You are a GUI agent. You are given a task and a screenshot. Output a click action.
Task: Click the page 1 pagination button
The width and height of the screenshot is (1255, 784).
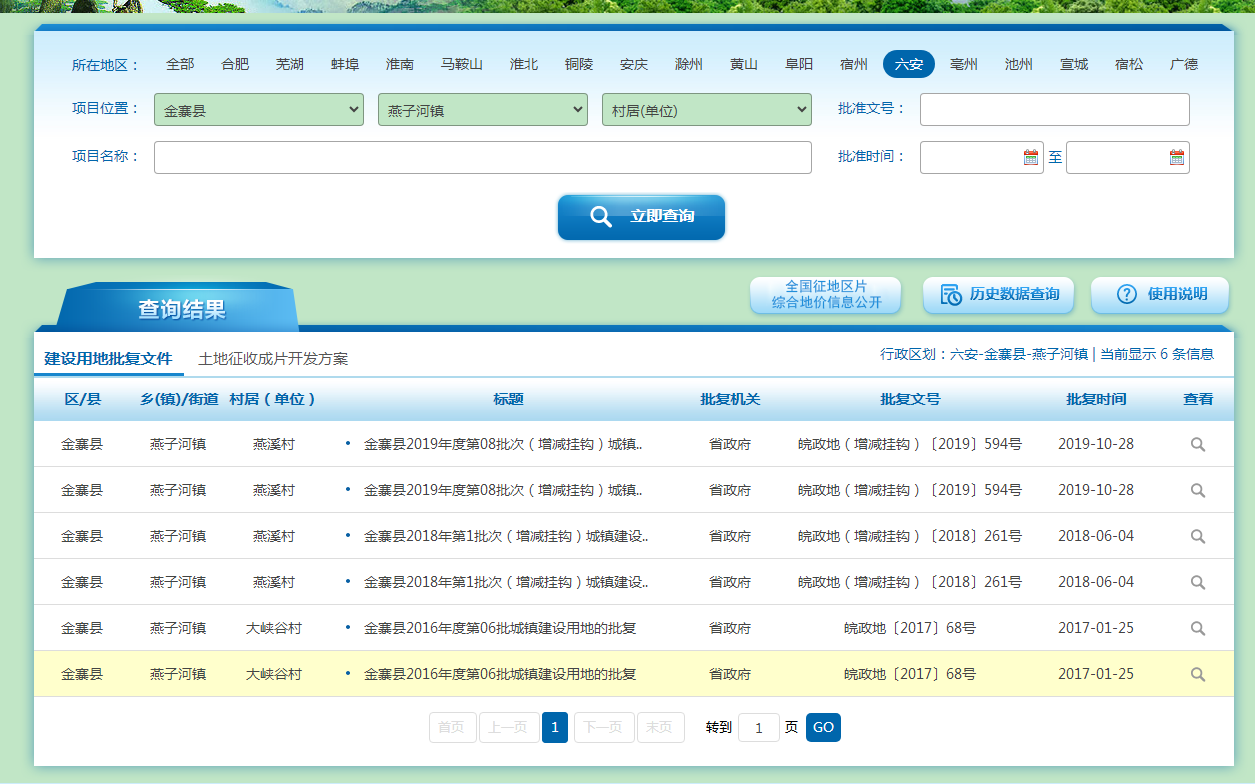pyautogui.click(x=555, y=727)
